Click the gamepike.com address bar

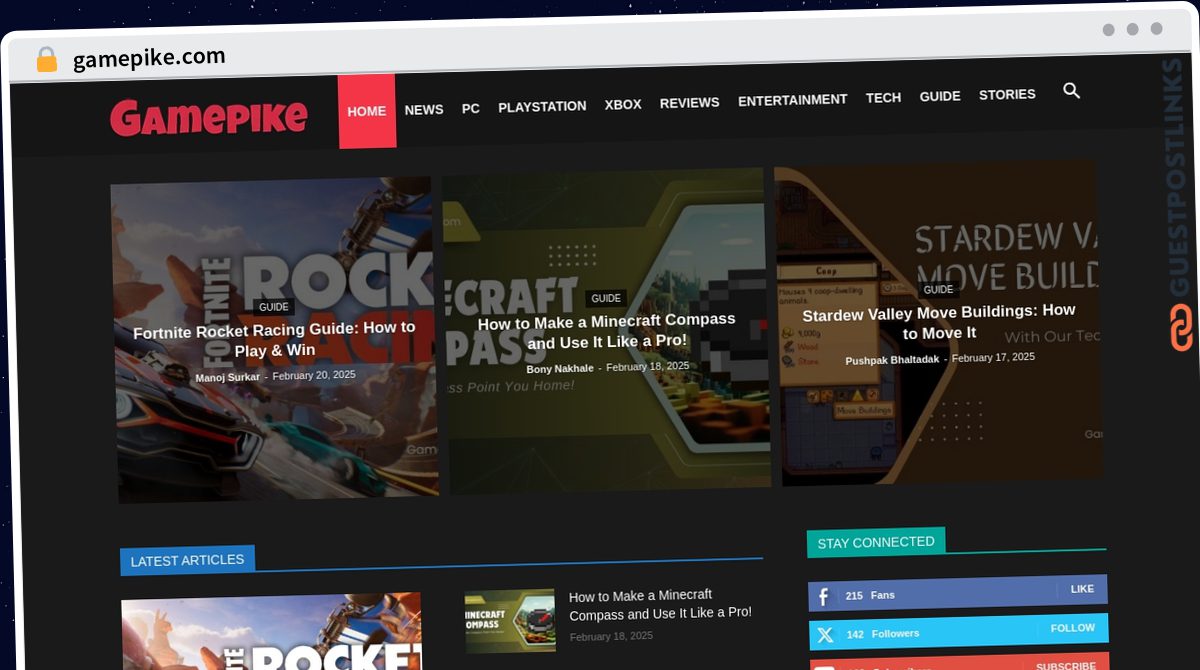coord(150,58)
